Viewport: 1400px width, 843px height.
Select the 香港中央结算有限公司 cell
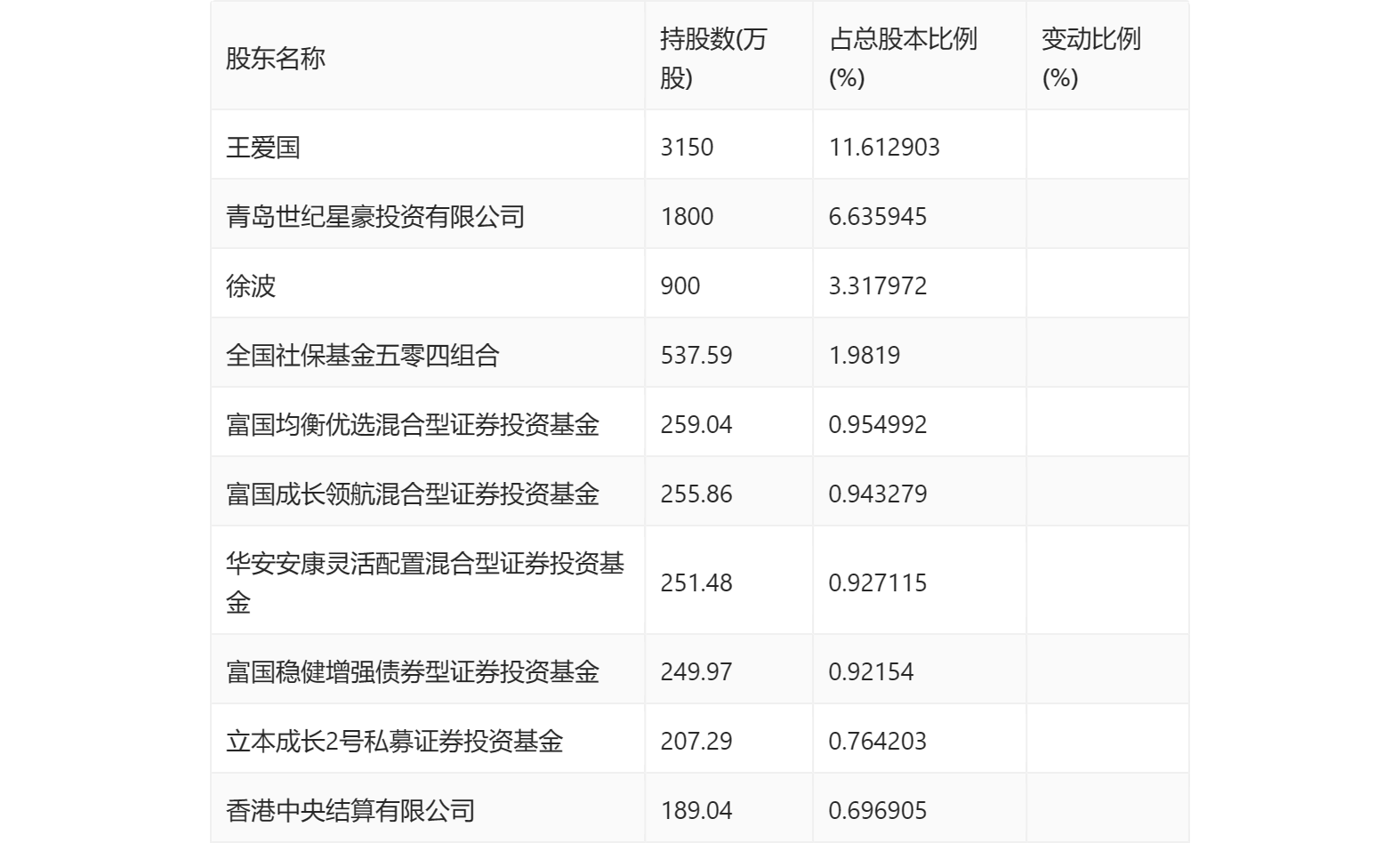coord(350,810)
